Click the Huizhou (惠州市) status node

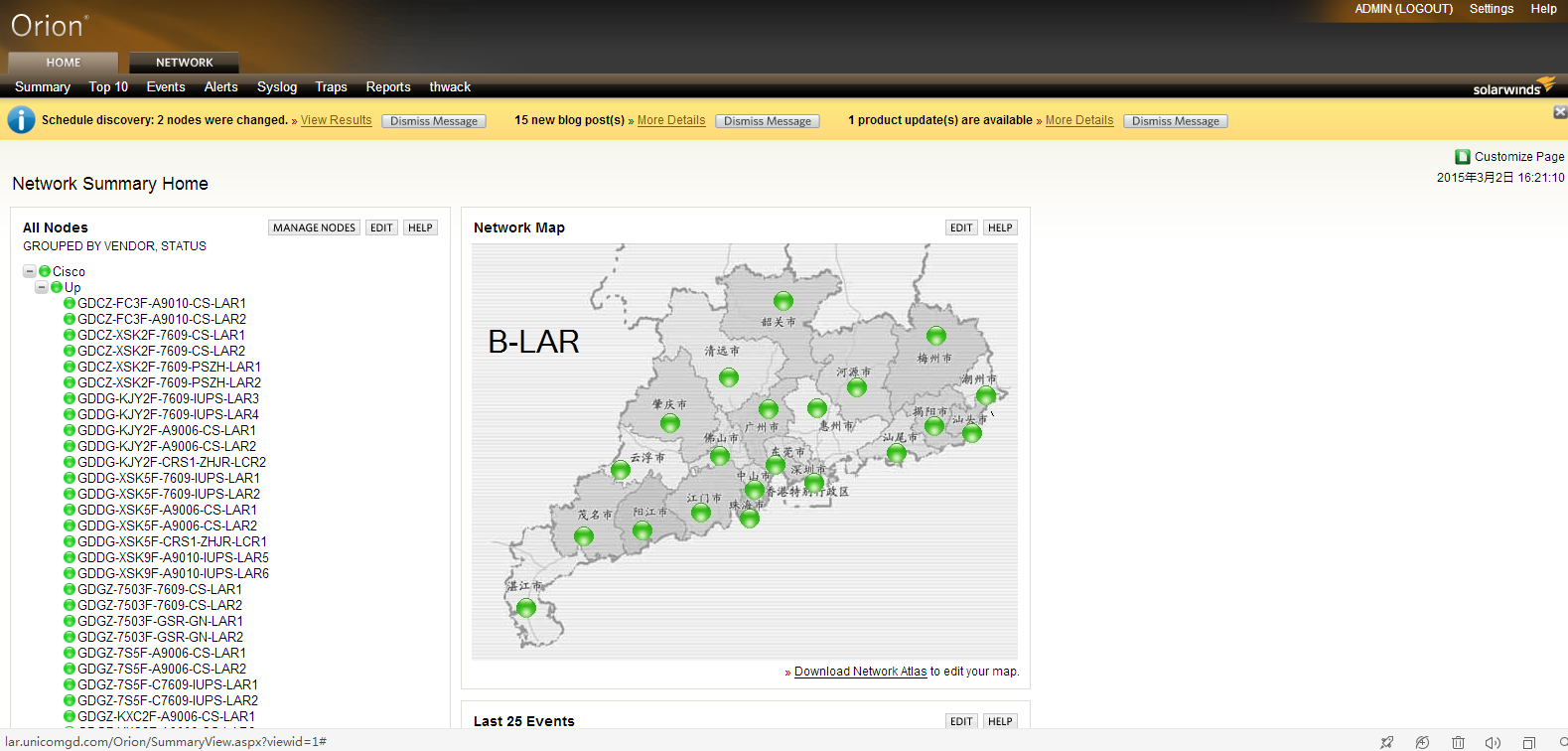click(817, 408)
